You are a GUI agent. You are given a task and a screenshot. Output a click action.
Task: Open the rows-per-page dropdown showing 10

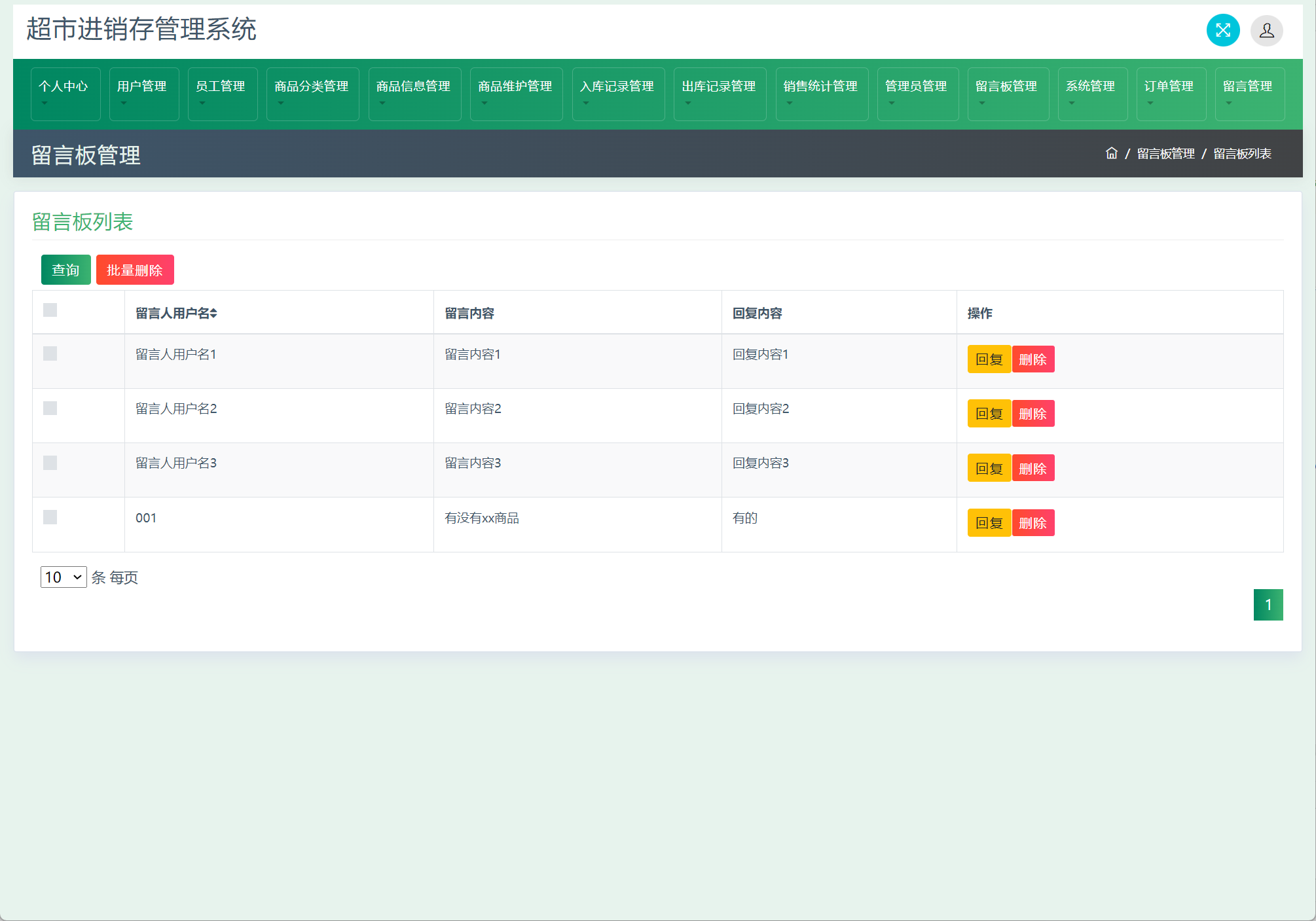pyautogui.click(x=64, y=577)
